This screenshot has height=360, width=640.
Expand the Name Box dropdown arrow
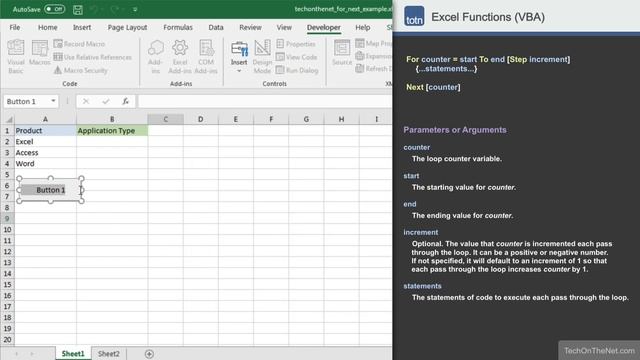coord(53,101)
